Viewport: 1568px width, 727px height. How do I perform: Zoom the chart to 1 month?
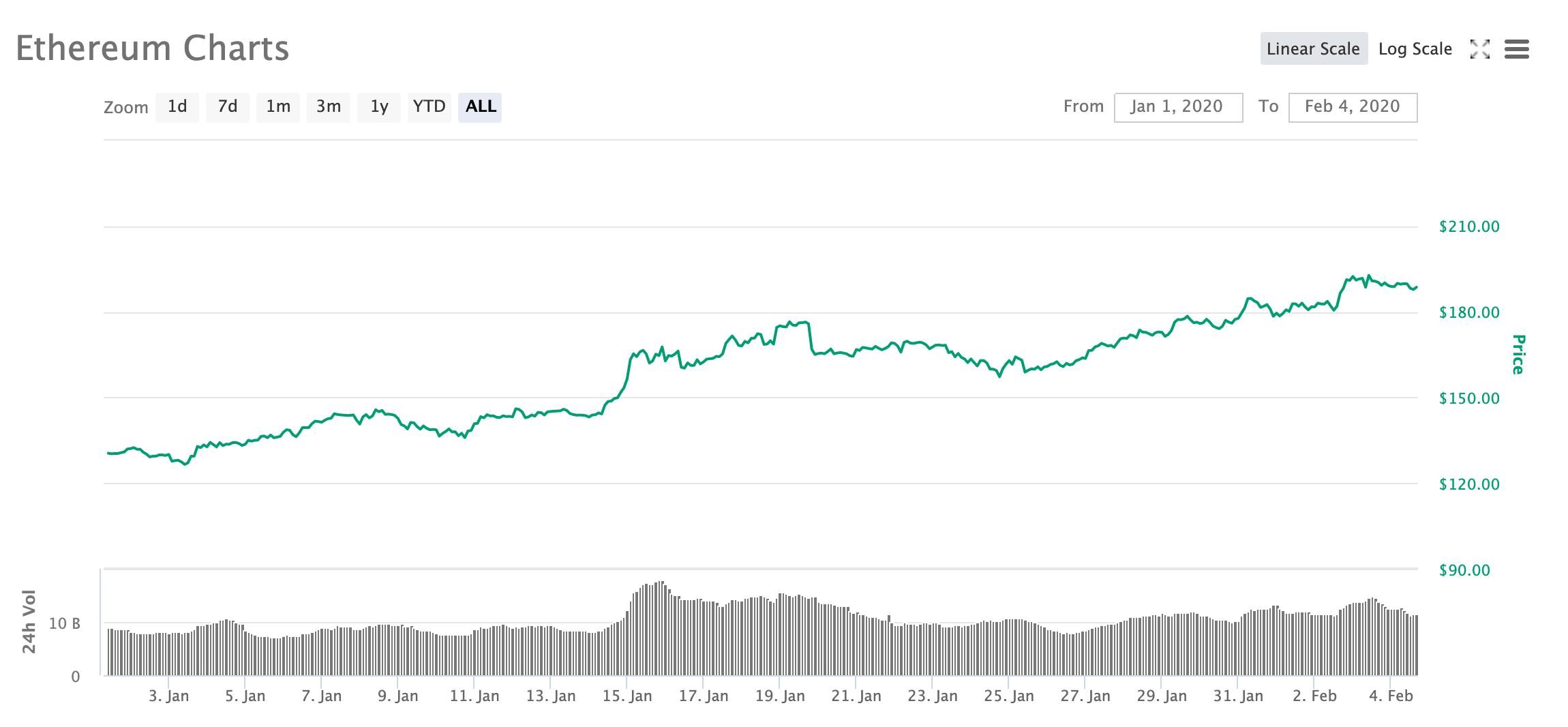277,106
